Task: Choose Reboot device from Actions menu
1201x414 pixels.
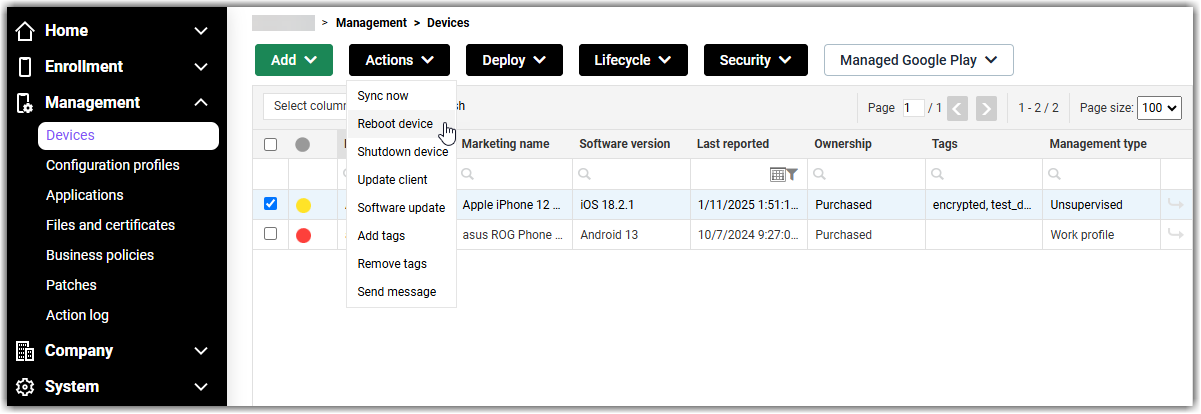Action: coord(402,124)
